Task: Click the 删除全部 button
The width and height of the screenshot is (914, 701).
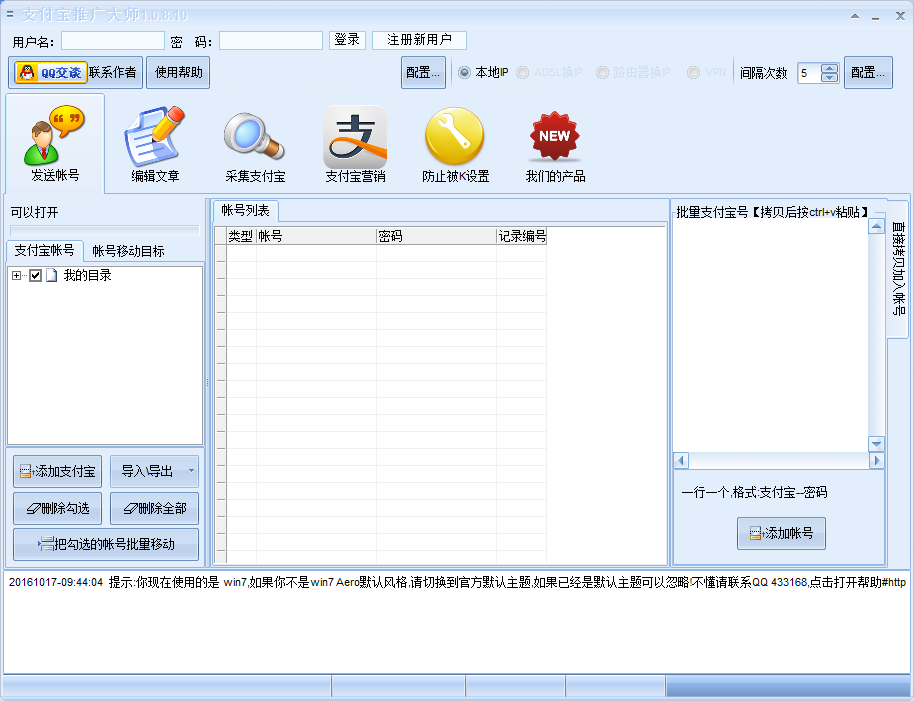Action: point(154,508)
